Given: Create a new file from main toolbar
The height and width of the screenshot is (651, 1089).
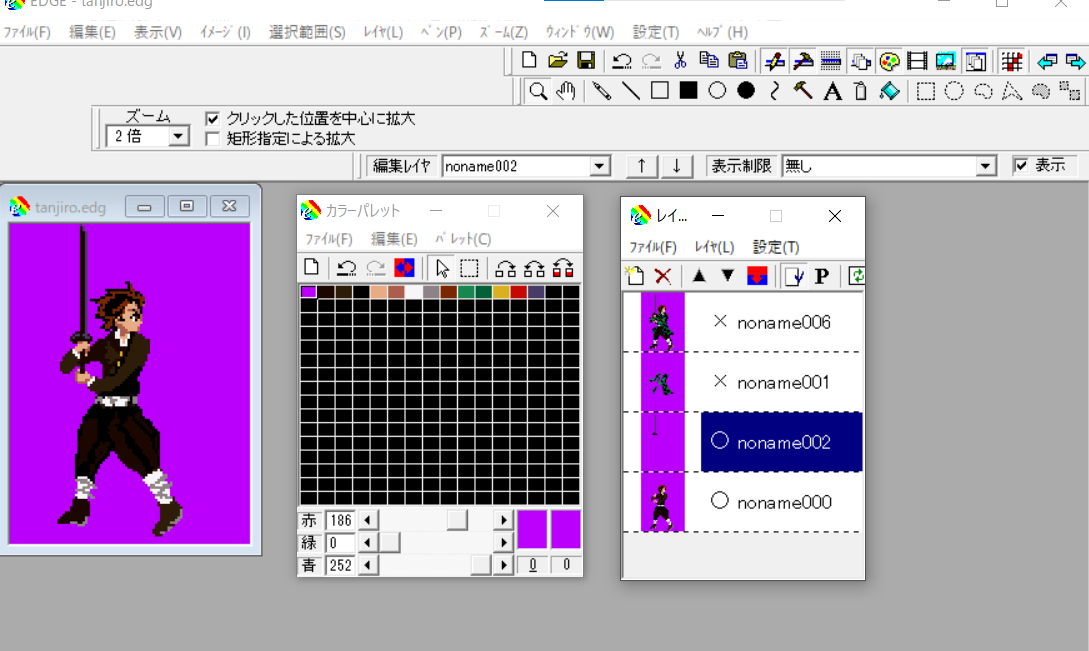Looking at the screenshot, I should pos(529,61).
